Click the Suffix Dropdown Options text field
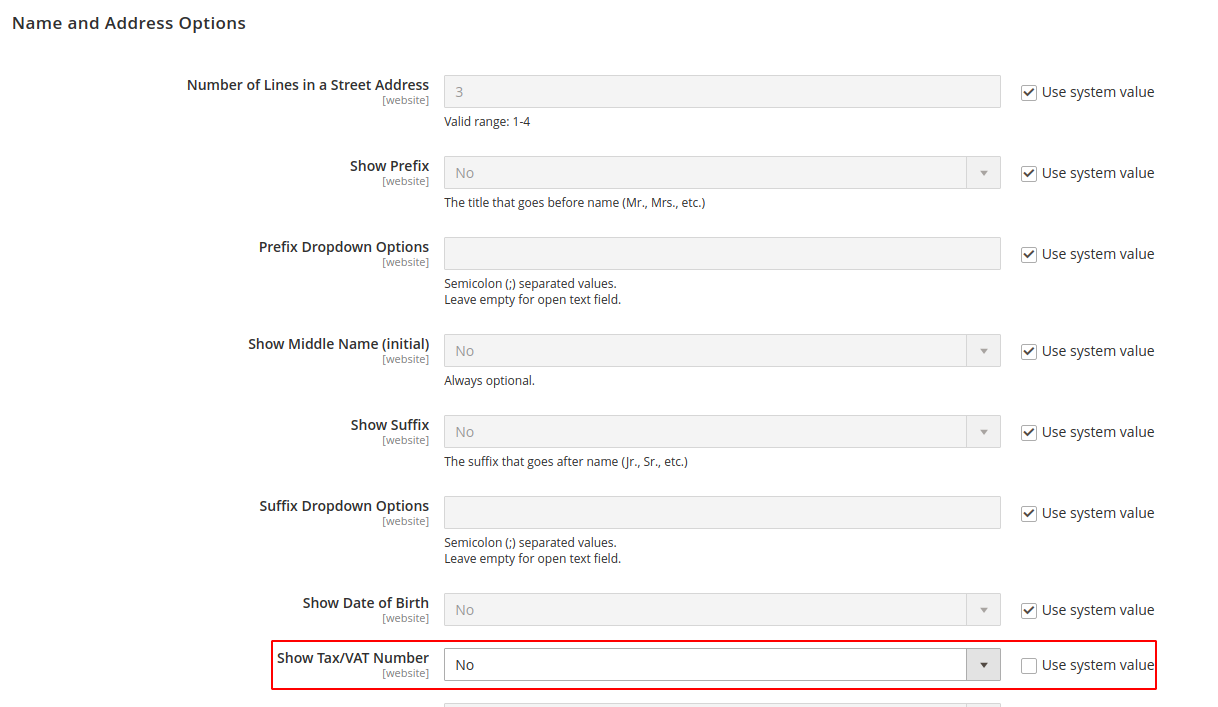 (x=720, y=512)
